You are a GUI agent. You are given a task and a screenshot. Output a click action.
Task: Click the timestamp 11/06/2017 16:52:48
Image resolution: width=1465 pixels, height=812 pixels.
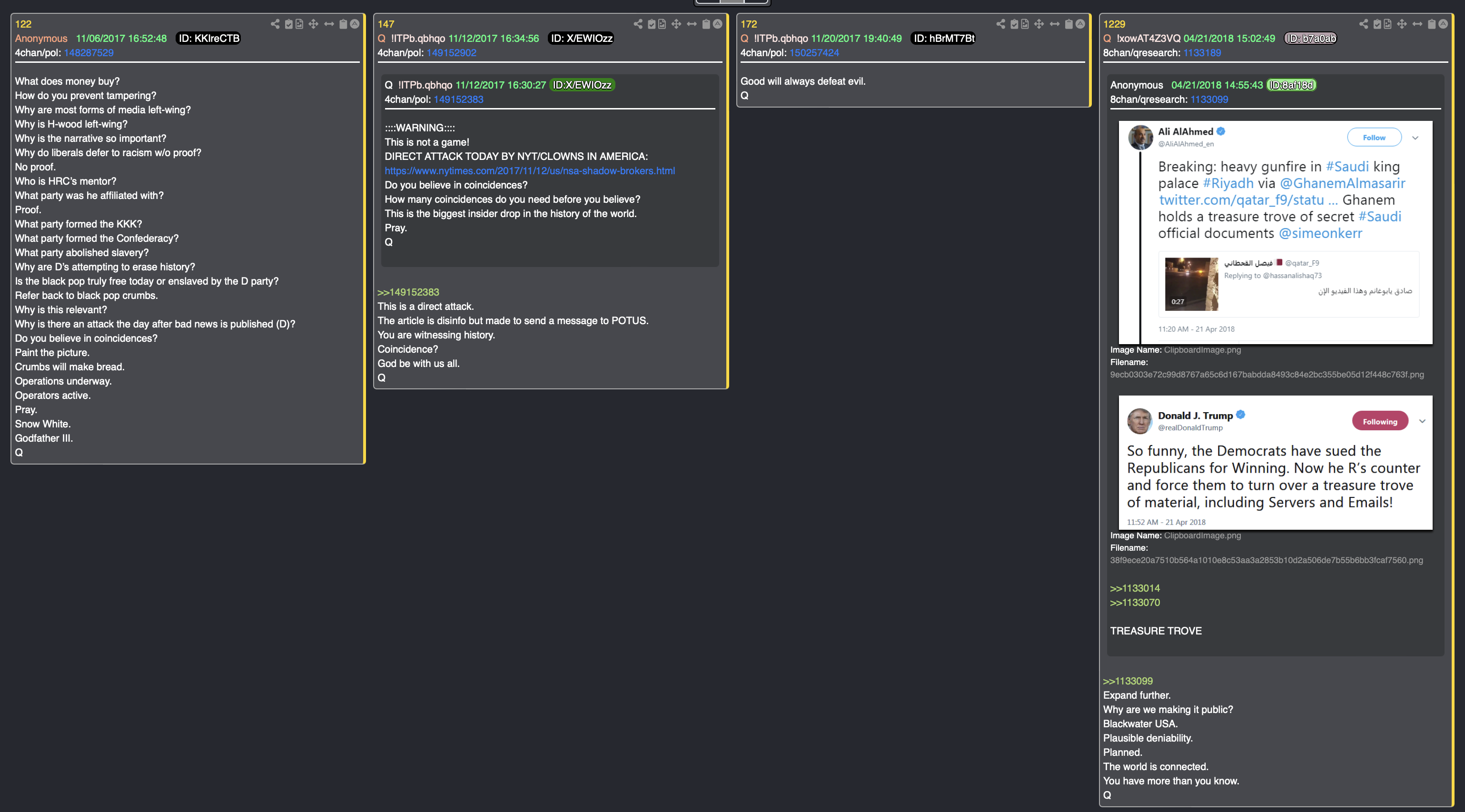(x=121, y=39)
